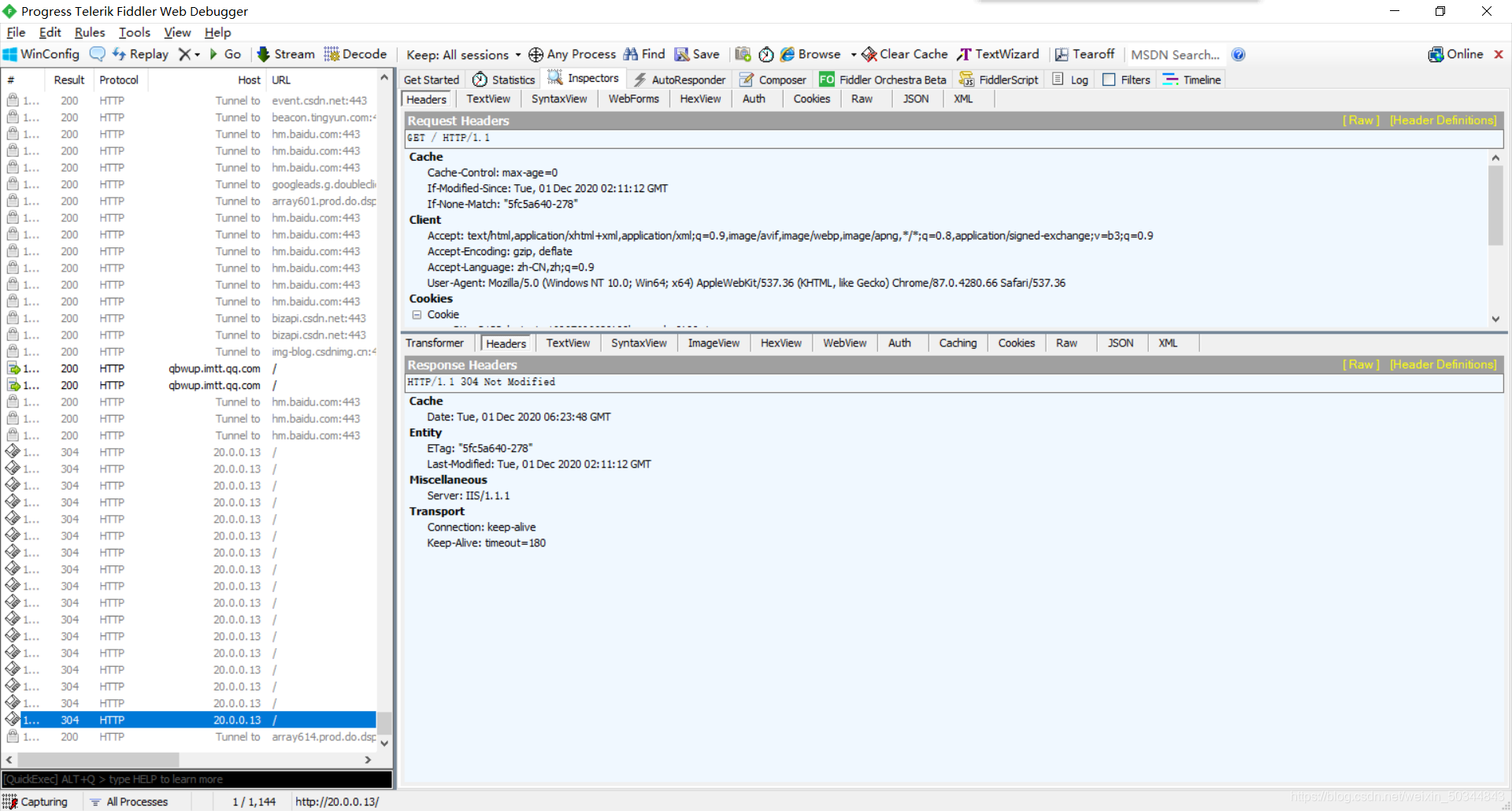The width and height of the screenshot is (1512, 811).
Task: Open the Remove dropdown arrow
Action: coord(198,55)
